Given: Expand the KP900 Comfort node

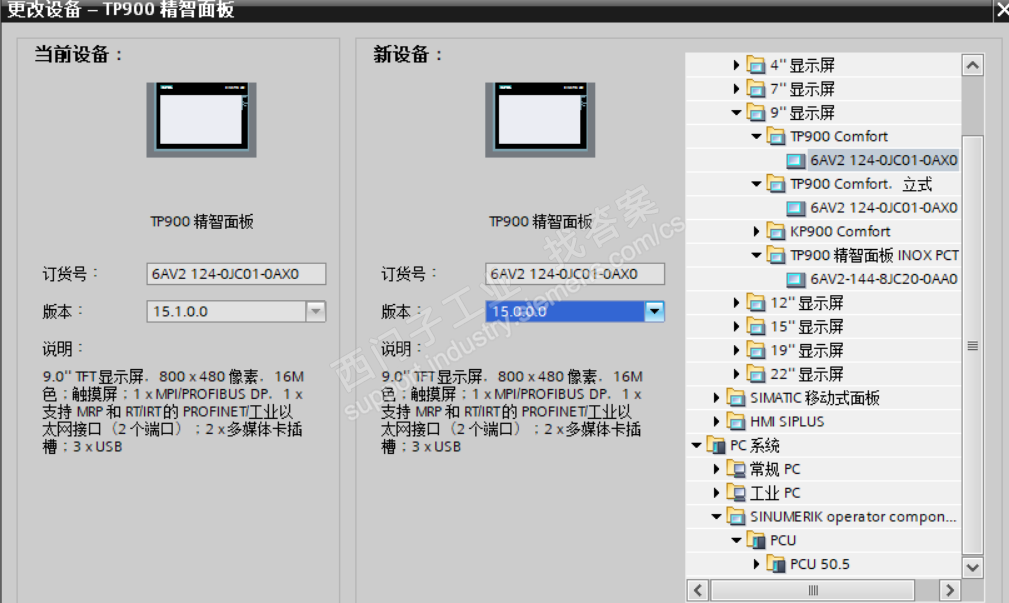Looking at the screenshot, I should point(756,232).
